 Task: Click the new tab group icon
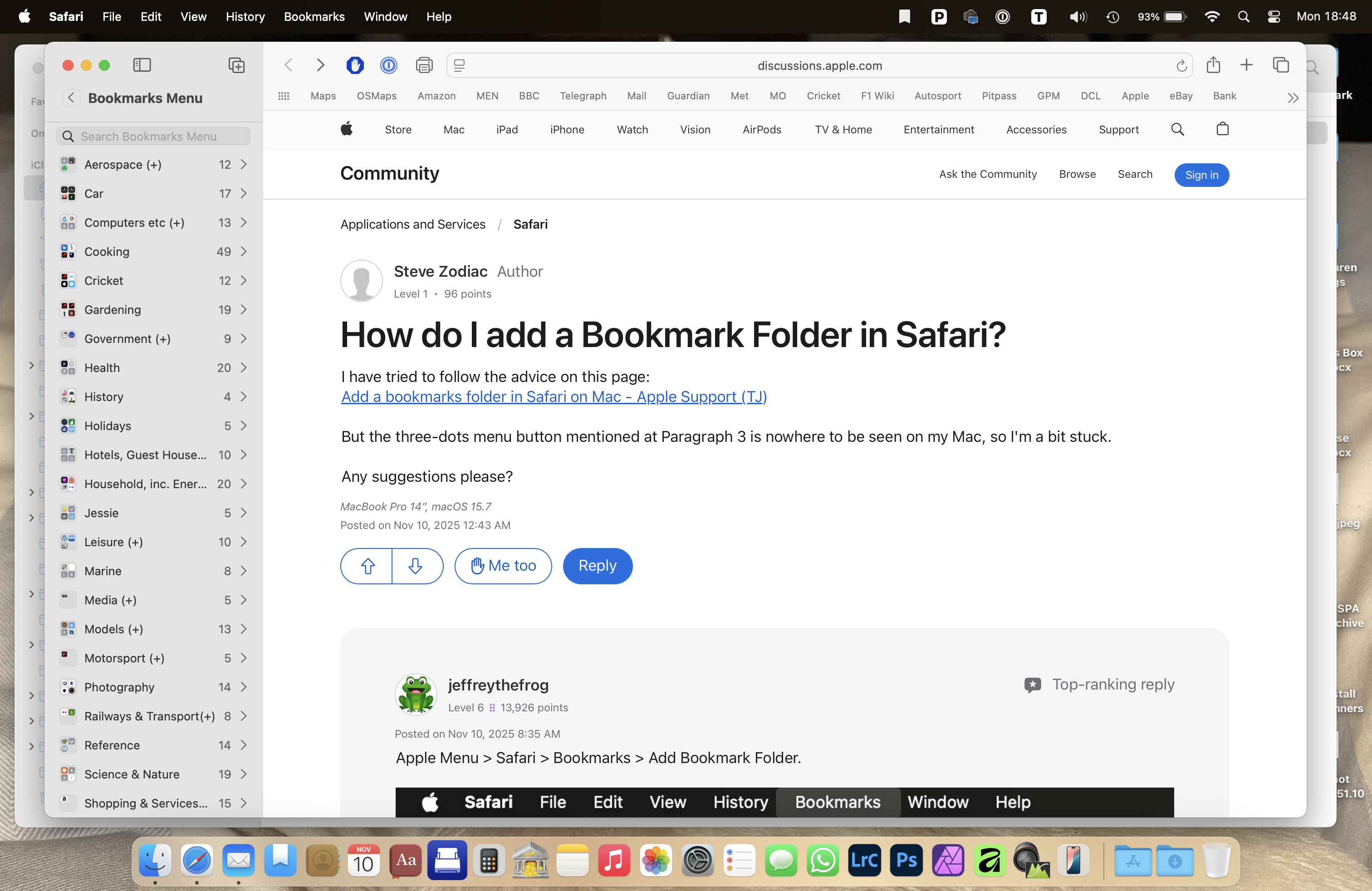236,65
